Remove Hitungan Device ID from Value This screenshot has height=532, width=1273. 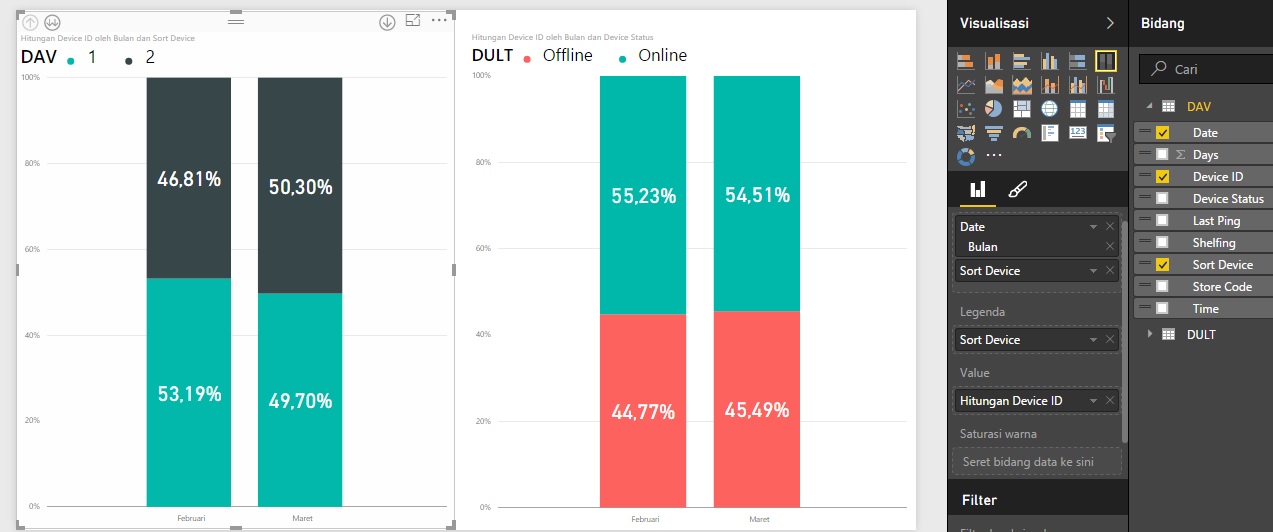click(1109, 401)
